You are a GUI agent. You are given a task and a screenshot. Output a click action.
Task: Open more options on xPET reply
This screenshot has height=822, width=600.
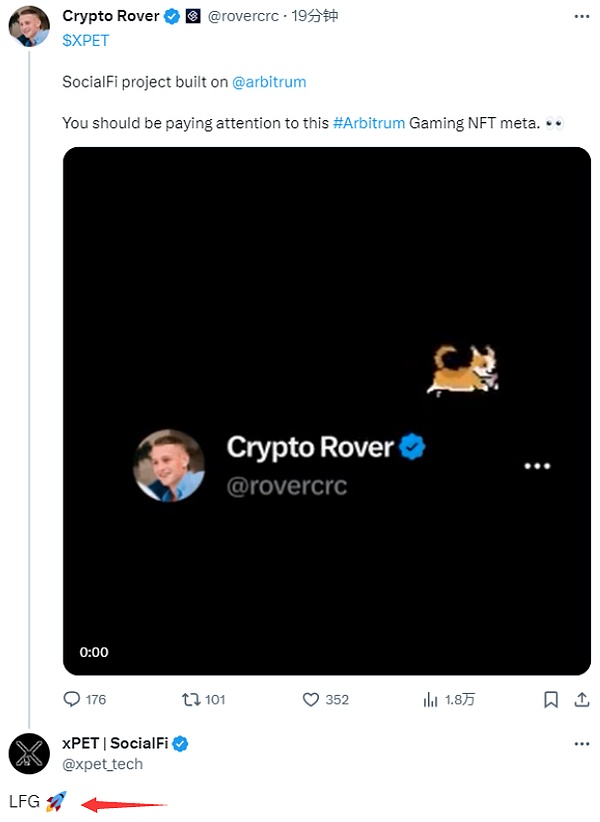(x=581, y=745)
